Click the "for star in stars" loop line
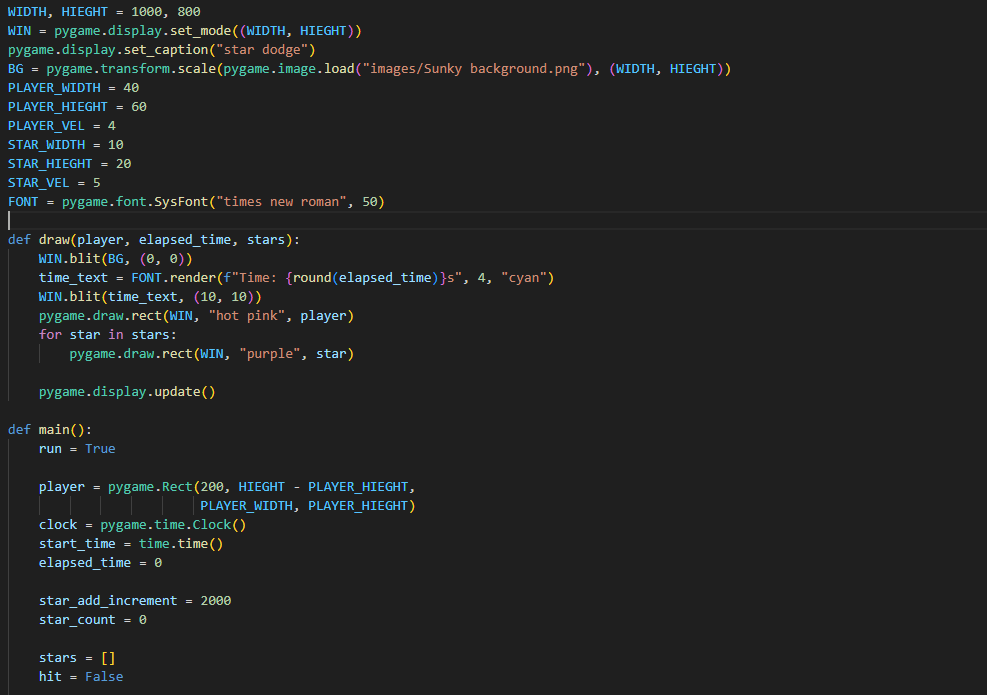Image resolution: width=987 pixels, height=695 pixels. point(107,335)
